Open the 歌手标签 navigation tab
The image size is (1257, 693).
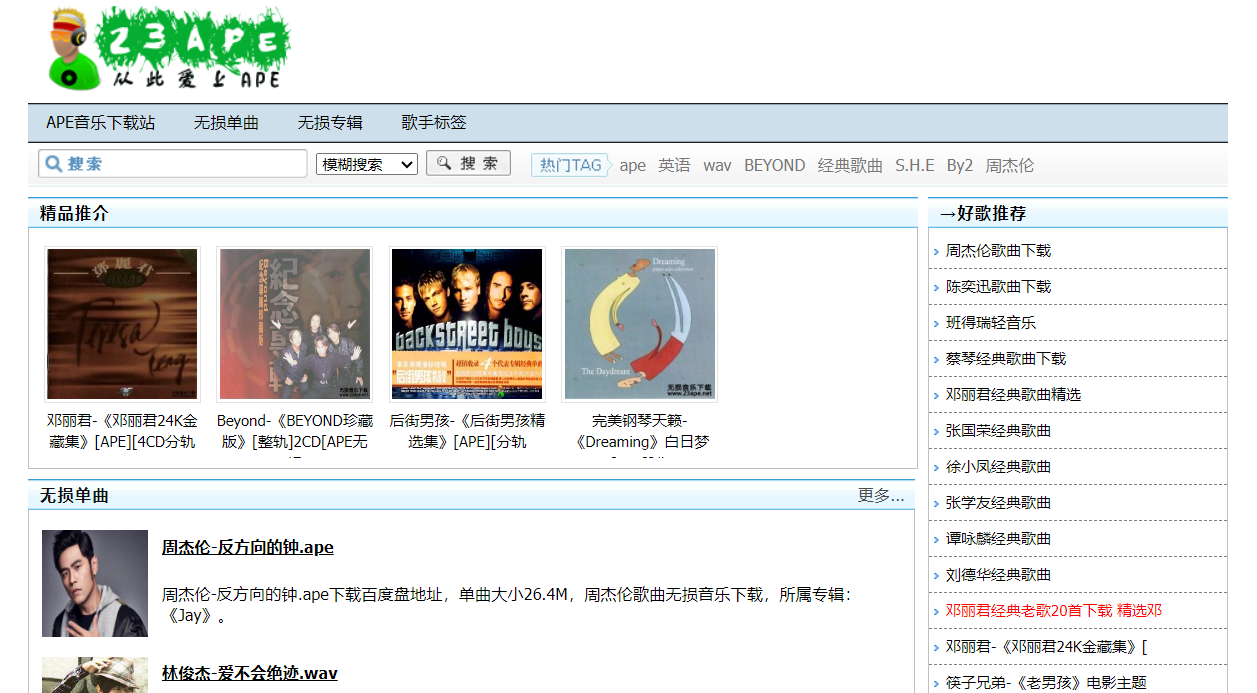coord(434,123)
